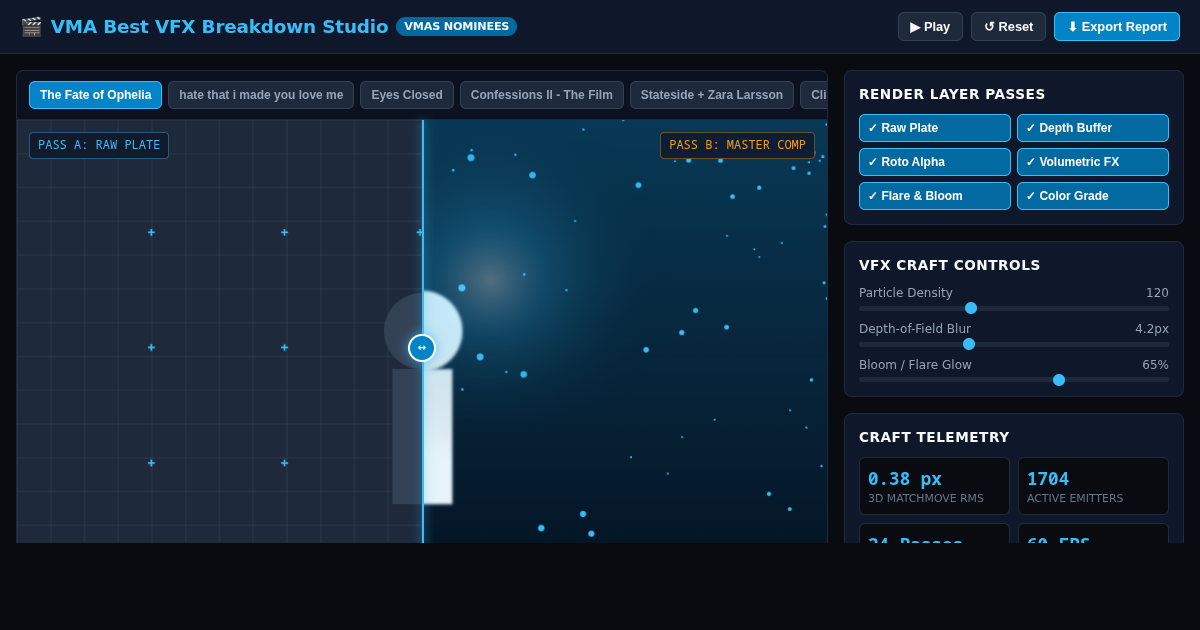This screenshot has width=1200, height=630.
Task: Toggle the Raw Plate render pass
Action: [935, 128]
